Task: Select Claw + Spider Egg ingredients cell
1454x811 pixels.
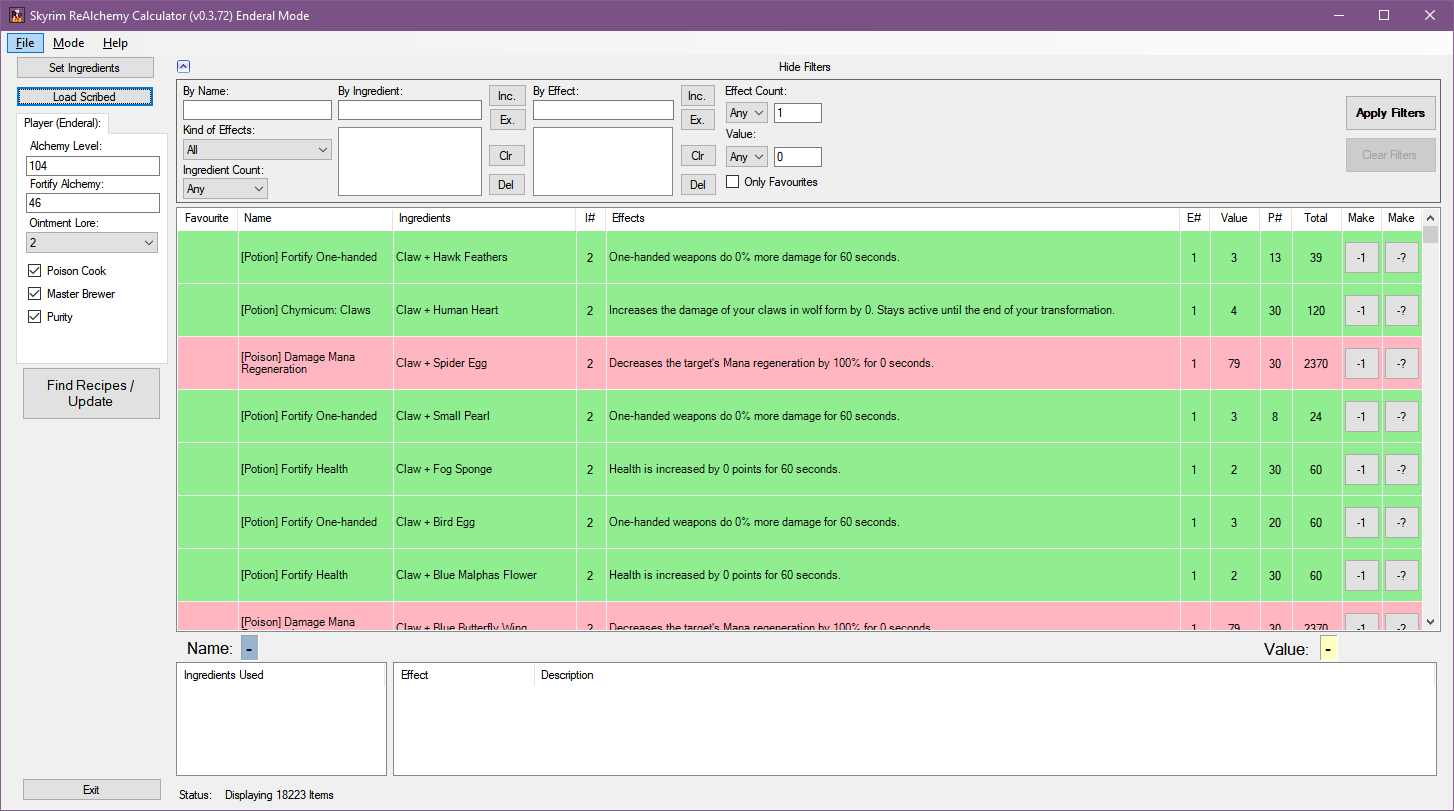Action: (x=484, y=363)
